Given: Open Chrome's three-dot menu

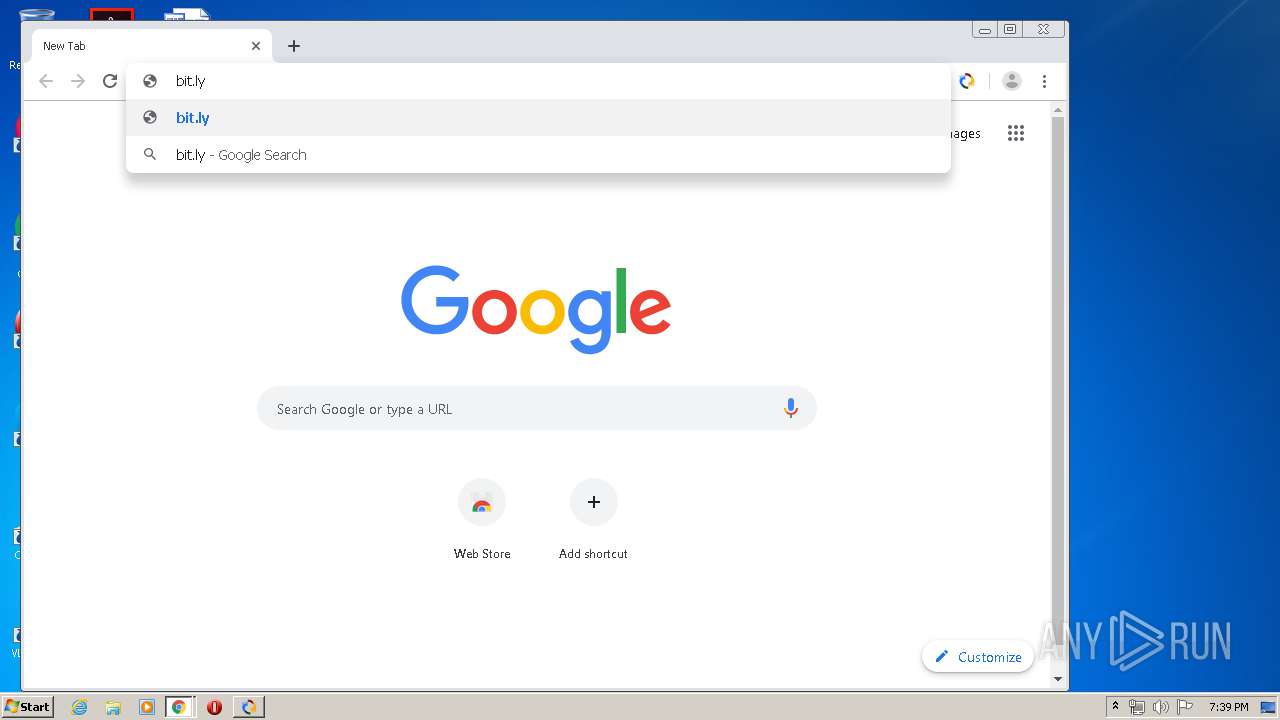Looking at the screenshot, I should point(1044,81).
